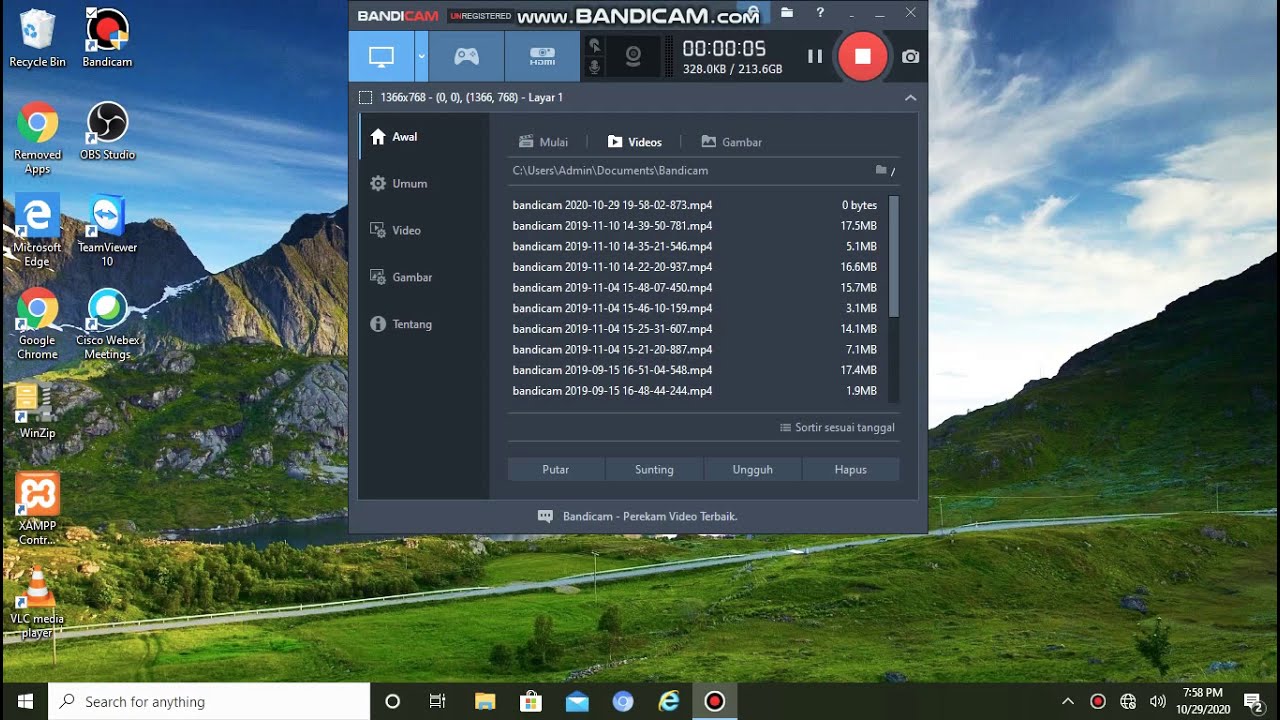Open Cisco Webex Meetings desktop icon
Image resolution: width=1280 pixels, height=720 pixels.
pos(107,324)
